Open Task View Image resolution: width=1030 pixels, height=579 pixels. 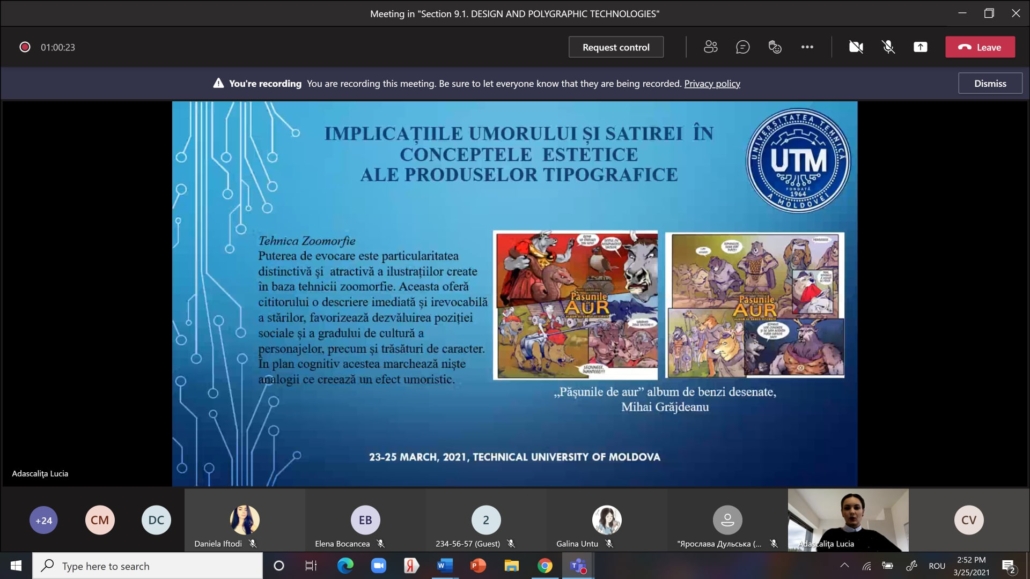tap(311, 565)
